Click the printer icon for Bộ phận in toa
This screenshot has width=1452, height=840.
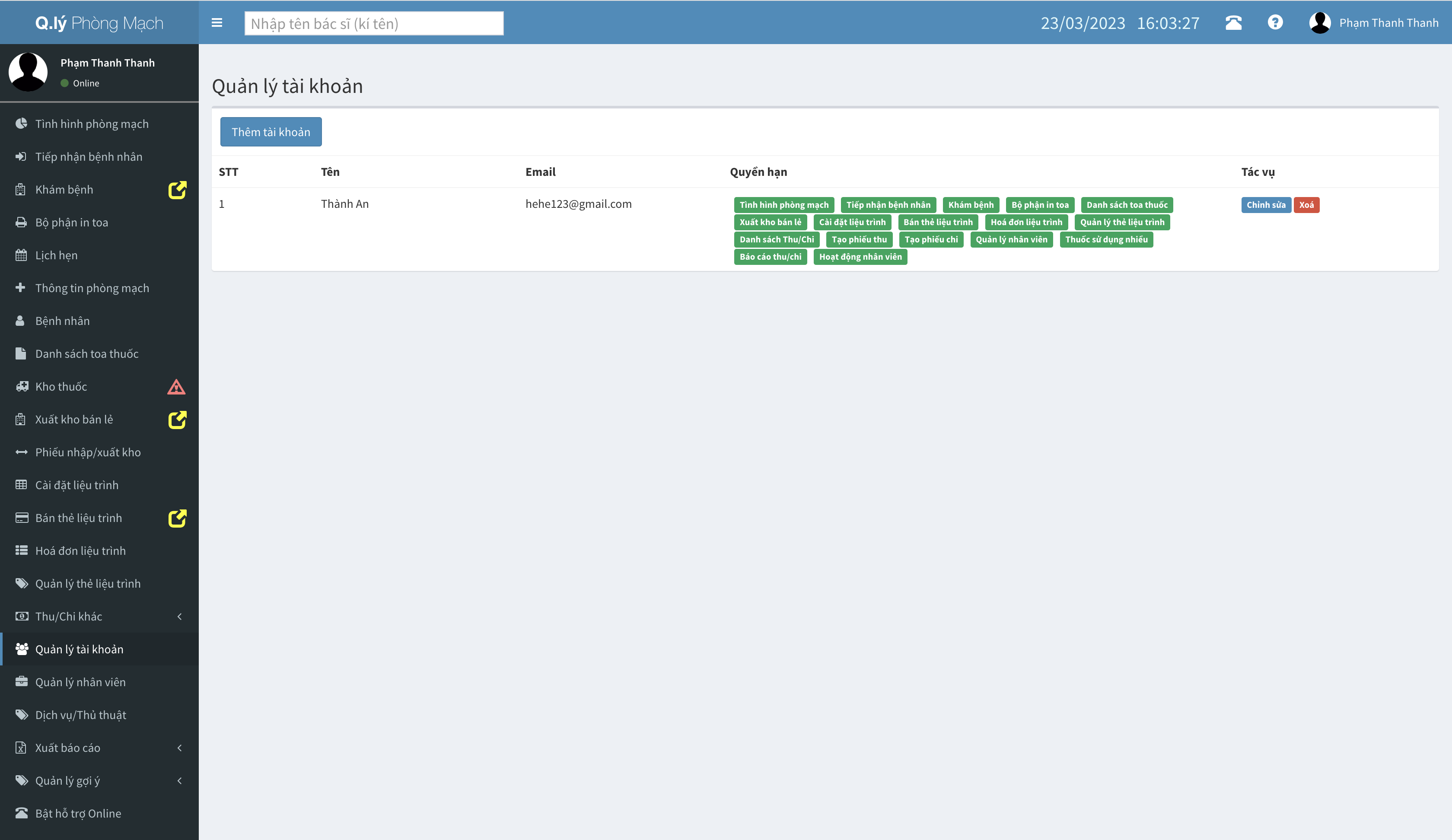(21, 222)
